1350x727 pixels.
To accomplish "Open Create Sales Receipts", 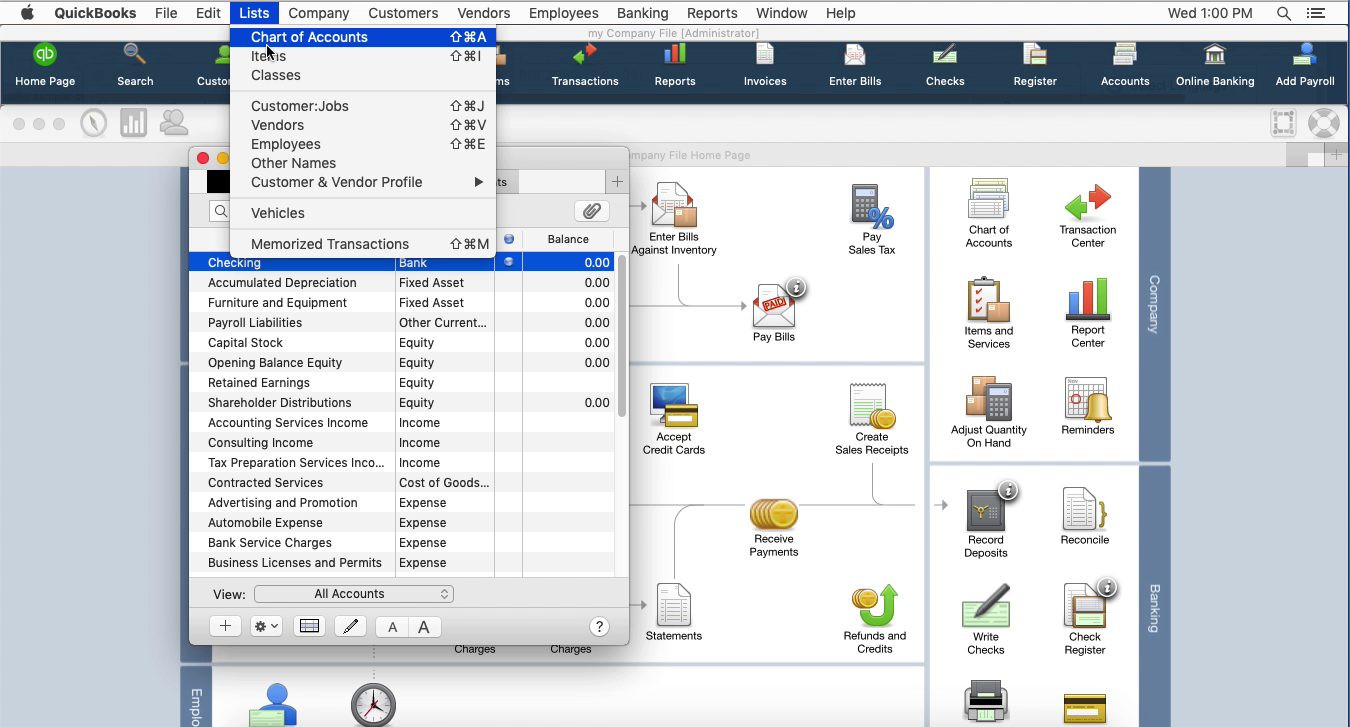I will coord(872,419).
